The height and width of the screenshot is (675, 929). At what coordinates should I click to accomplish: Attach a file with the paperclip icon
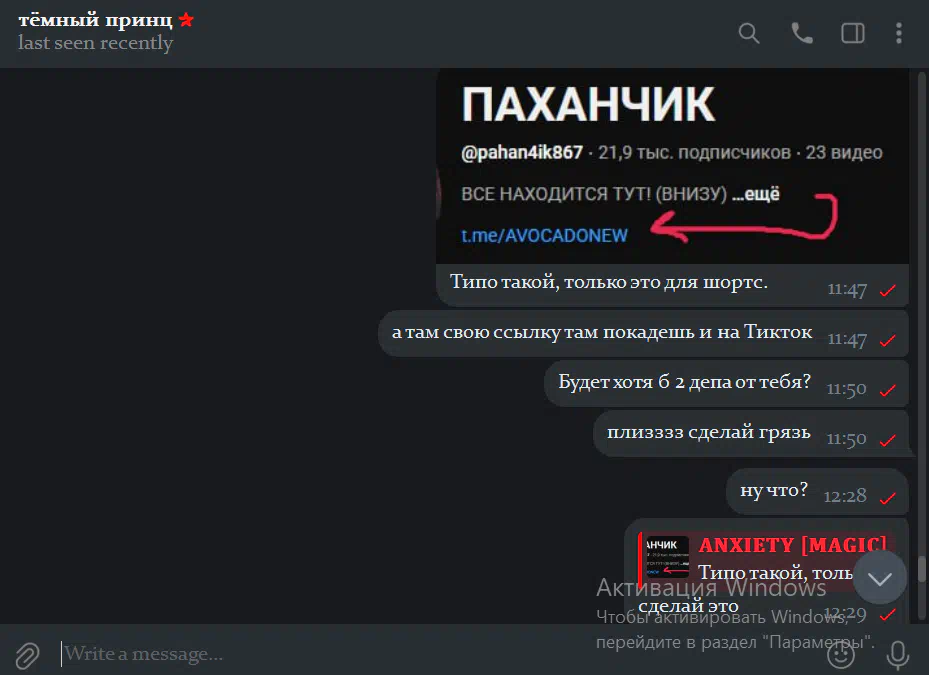(27, 655)
